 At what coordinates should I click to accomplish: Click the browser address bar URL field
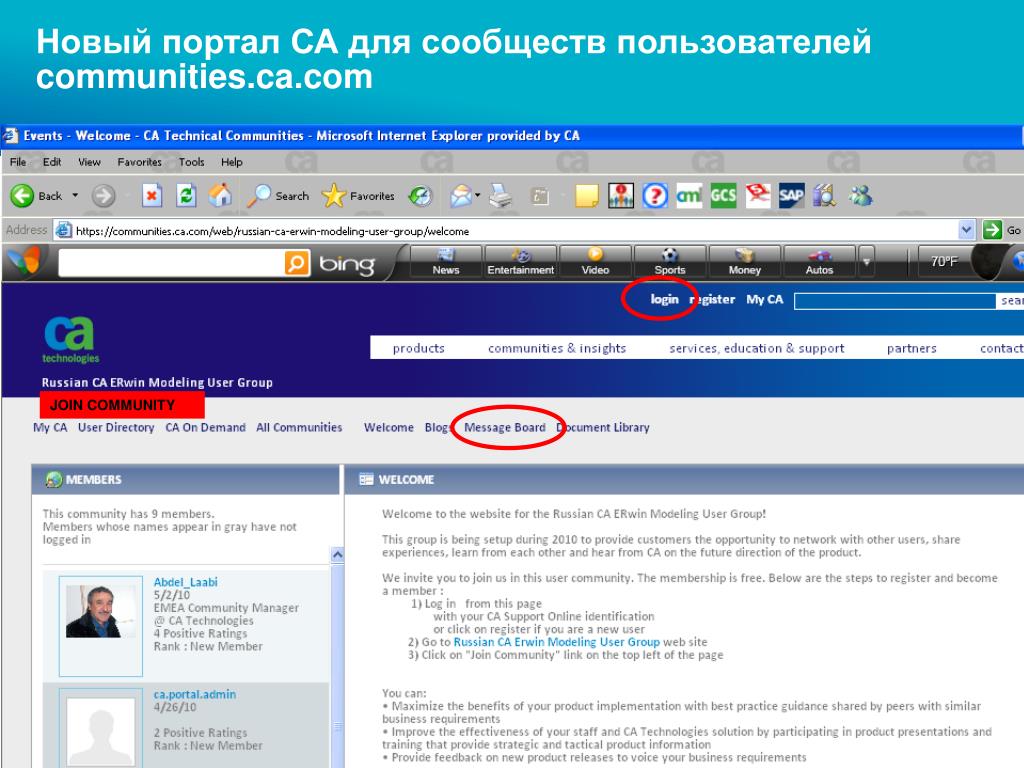[x=506, y=231]
